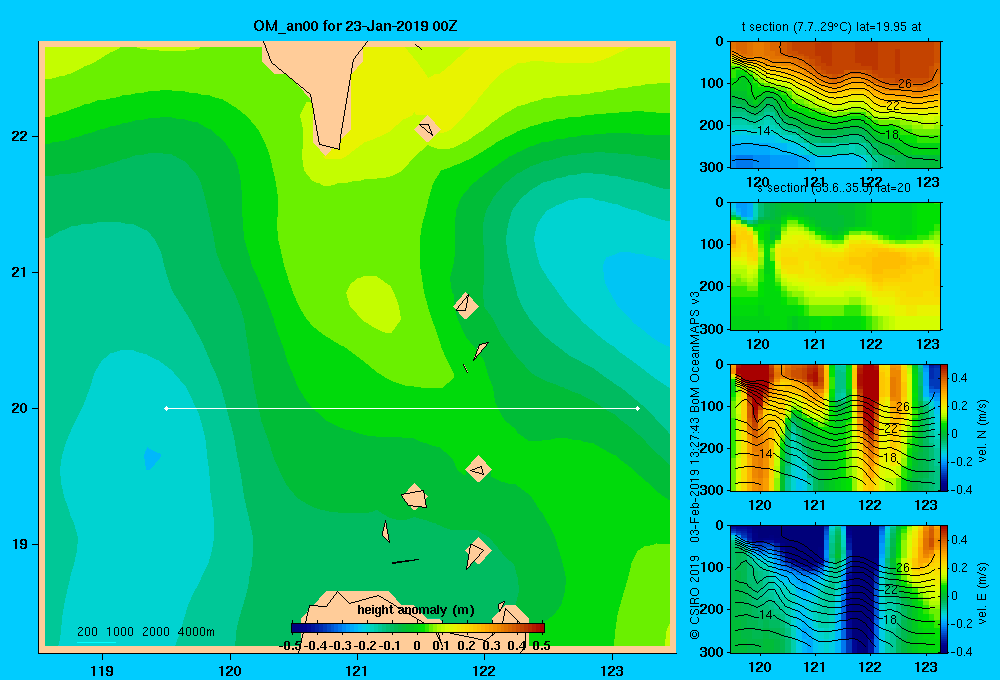
Task: Open the salinity section panel at lat=20
Action: coord(835,266)
